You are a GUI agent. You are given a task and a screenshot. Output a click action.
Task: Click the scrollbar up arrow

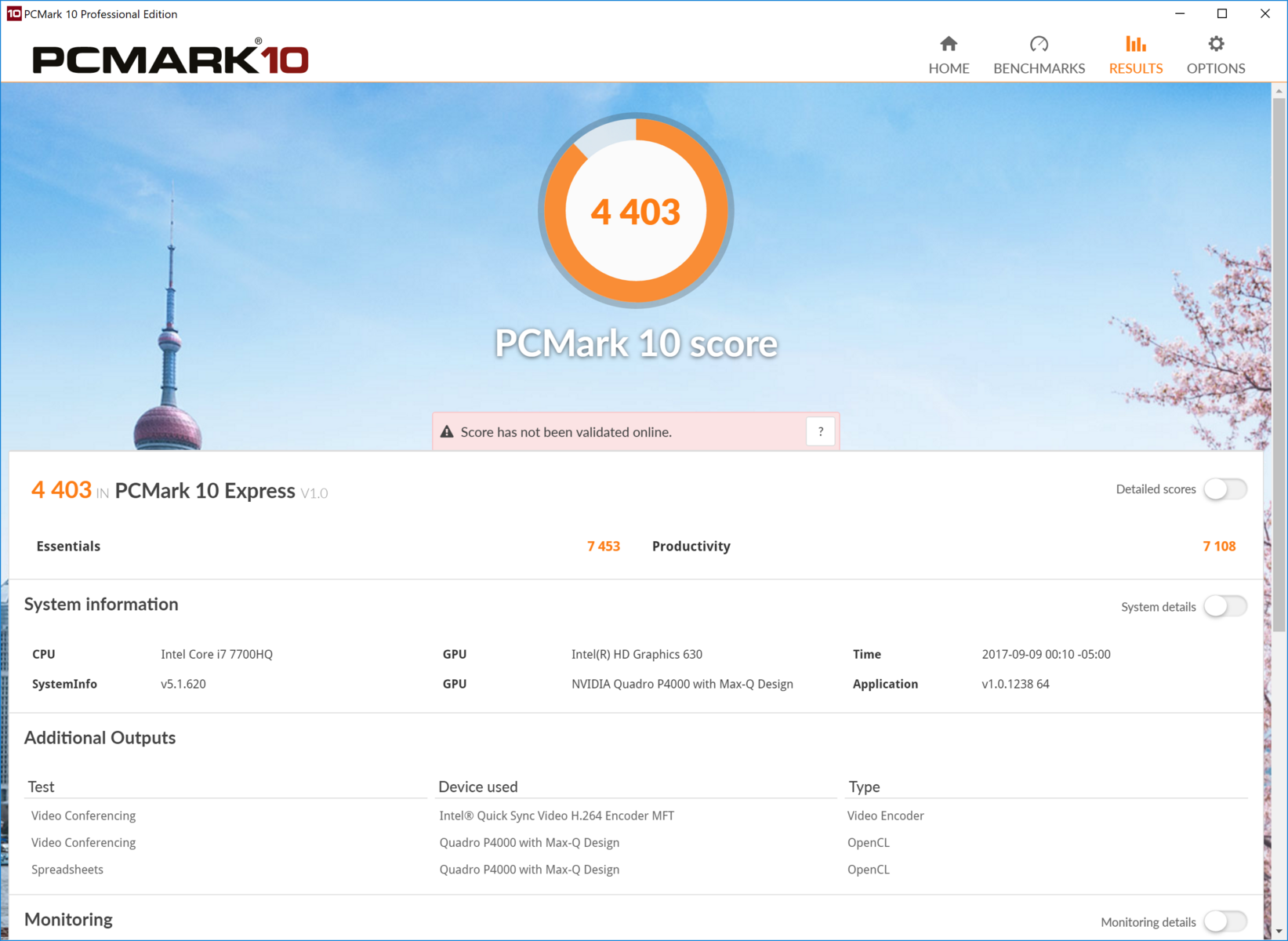pos(1279,91)
